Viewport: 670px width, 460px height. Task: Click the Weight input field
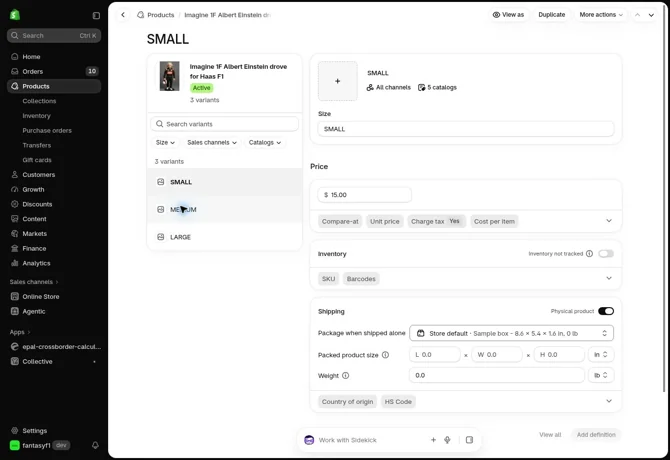pos(497,375)
